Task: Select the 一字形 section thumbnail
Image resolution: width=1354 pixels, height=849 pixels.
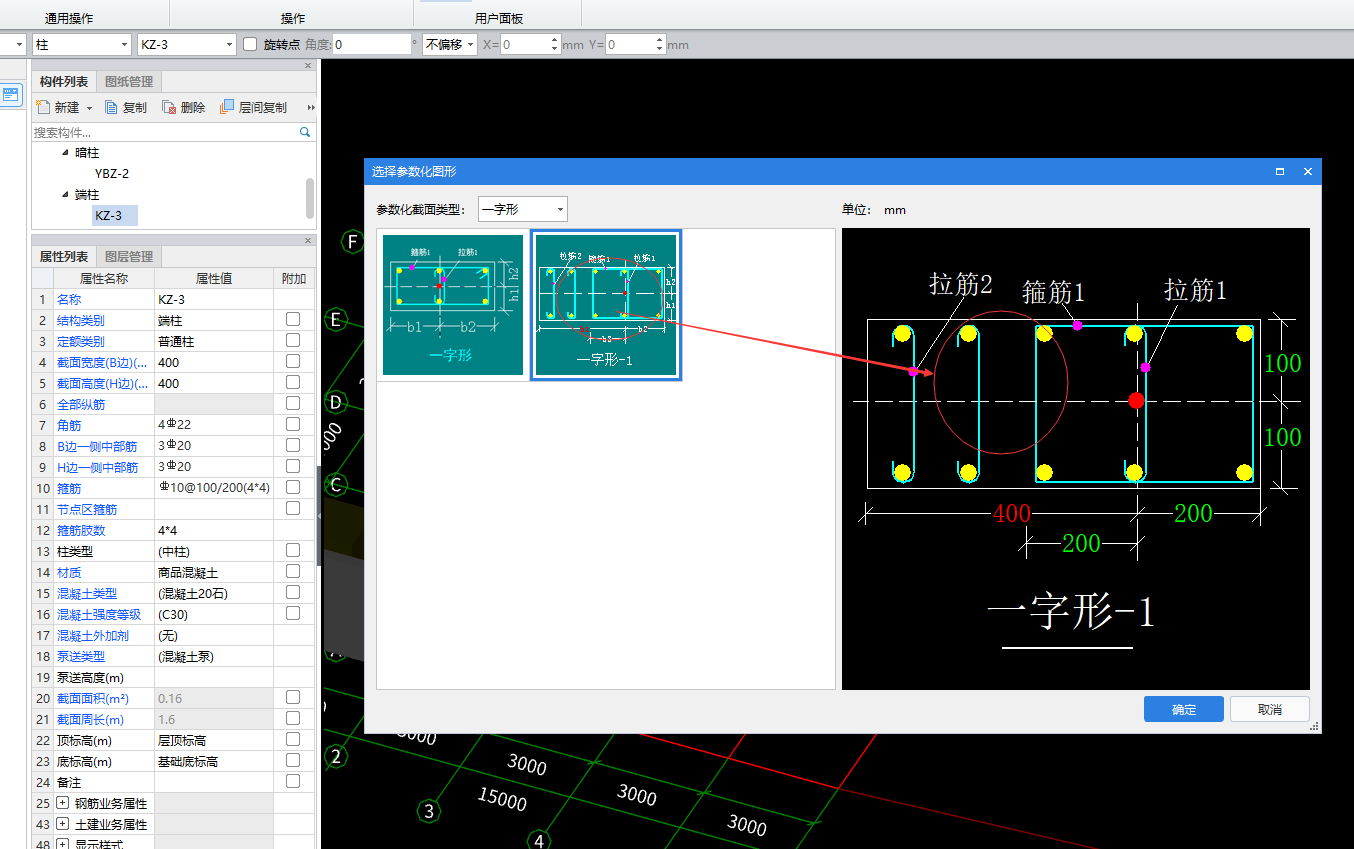Action: pyautogui.click(x=453, y=305)
